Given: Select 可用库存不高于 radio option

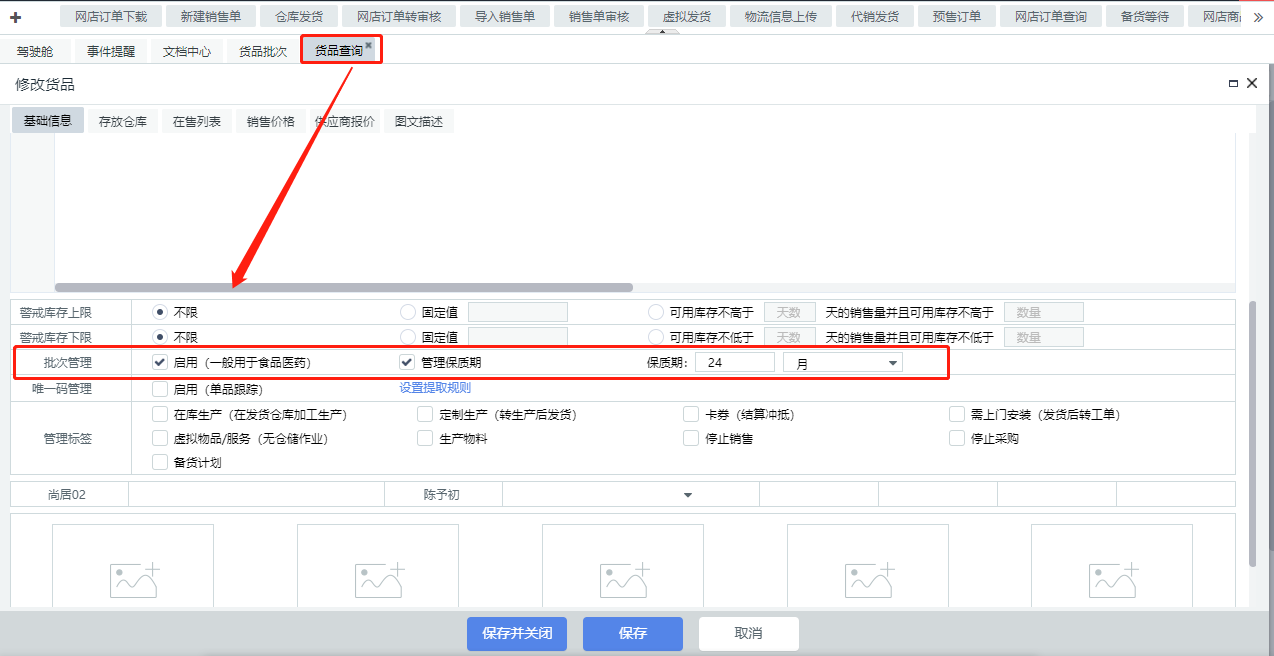Looking at the screenshot, I should [x=655, y=312].
